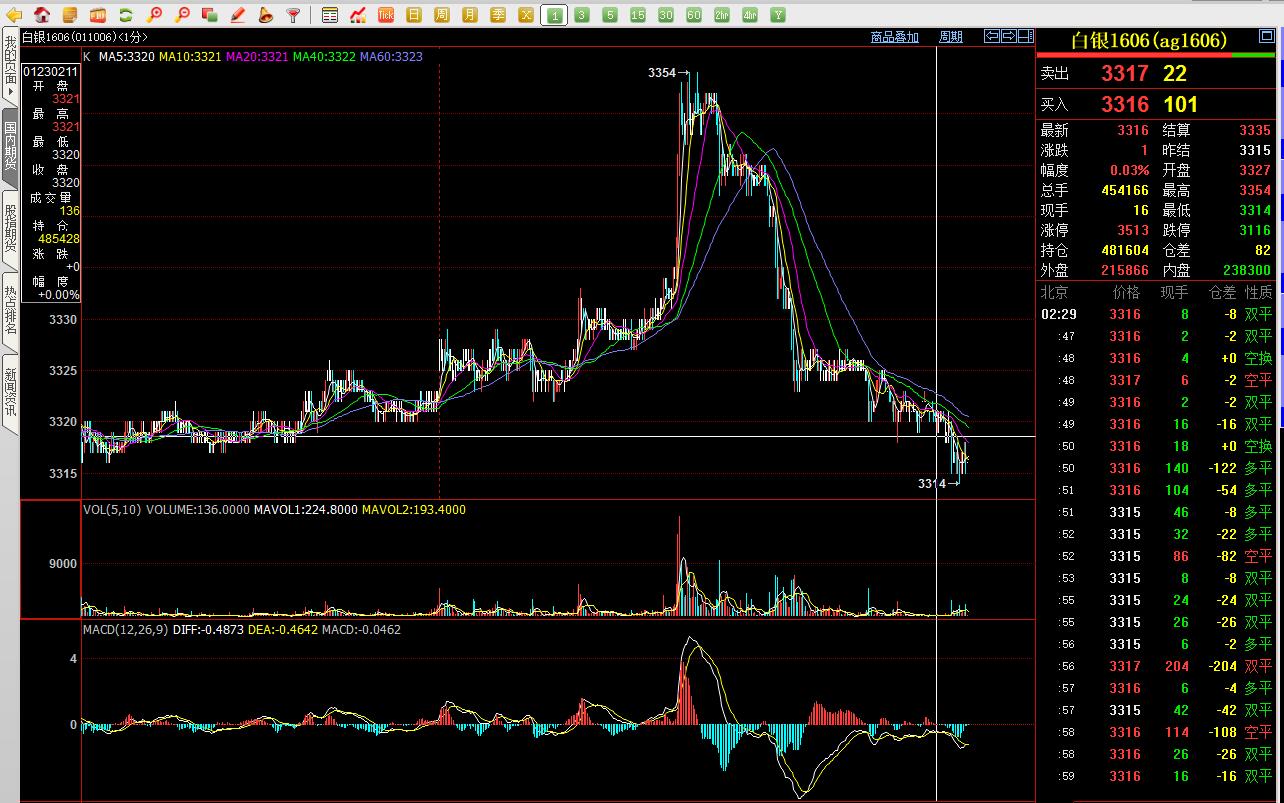Switch to weekly (周) K-line period
This screenshot has width=1284, height=803.
tap(442, 15)
